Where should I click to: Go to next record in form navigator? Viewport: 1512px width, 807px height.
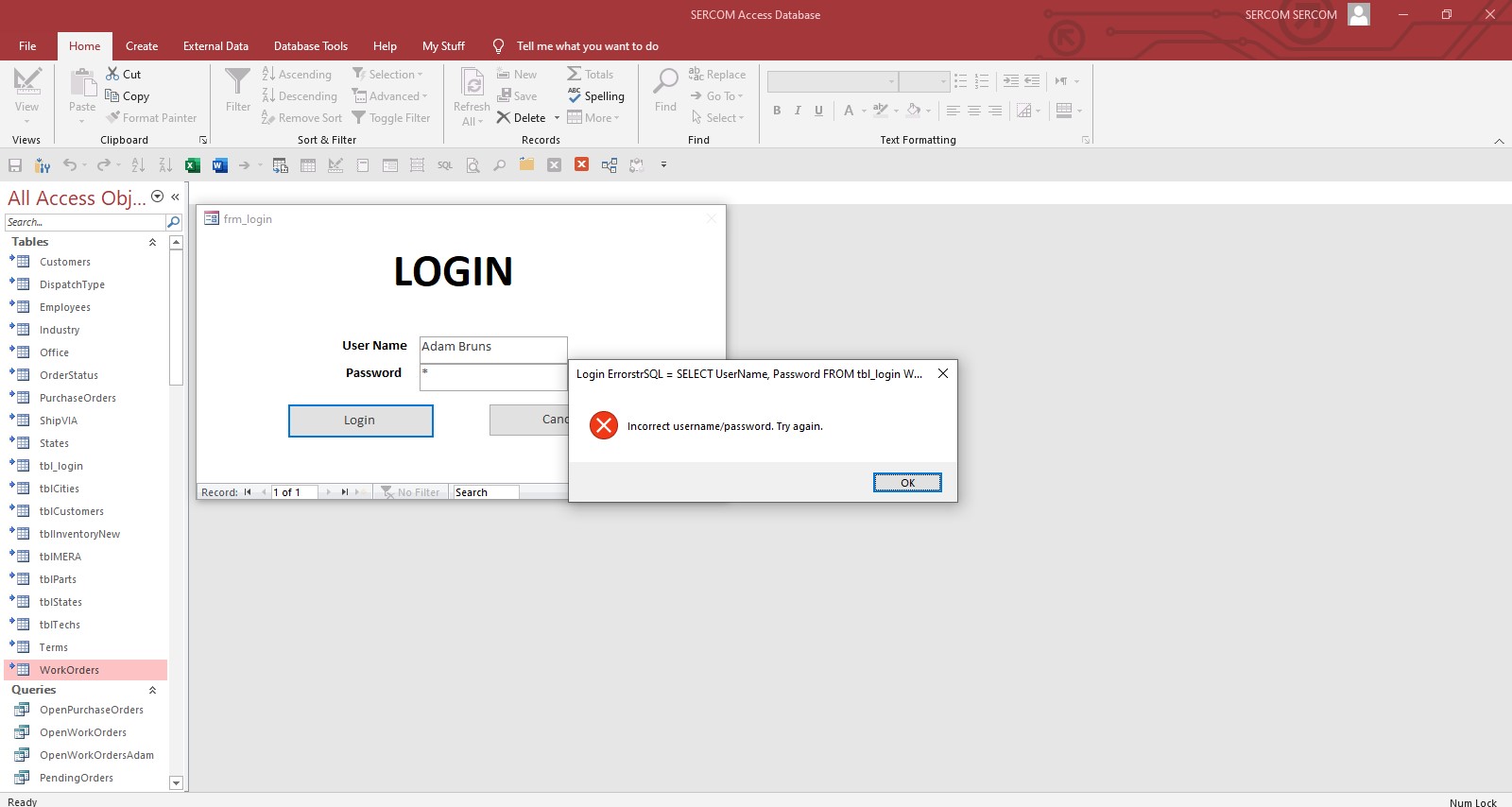[x=328, y=492]
